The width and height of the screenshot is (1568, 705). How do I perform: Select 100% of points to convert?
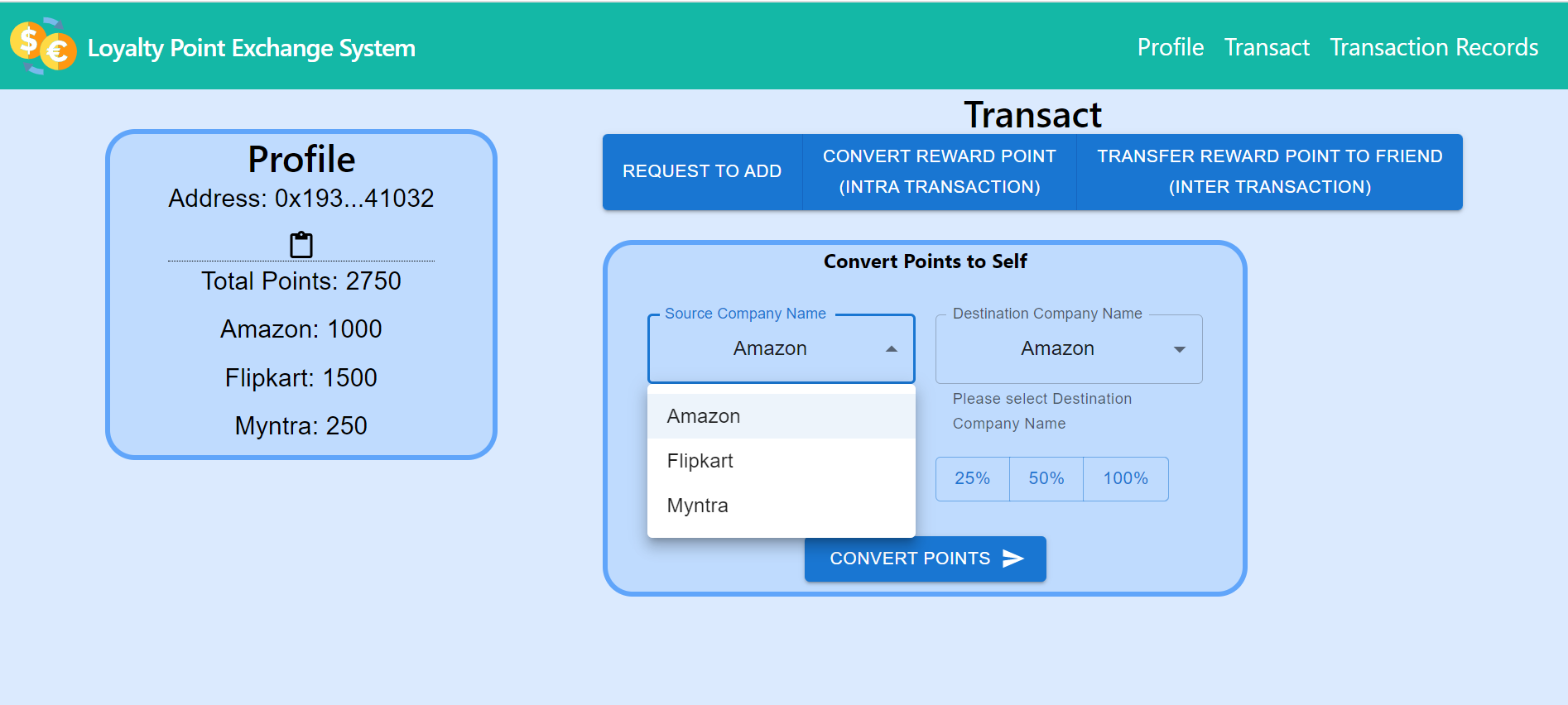1124,478
